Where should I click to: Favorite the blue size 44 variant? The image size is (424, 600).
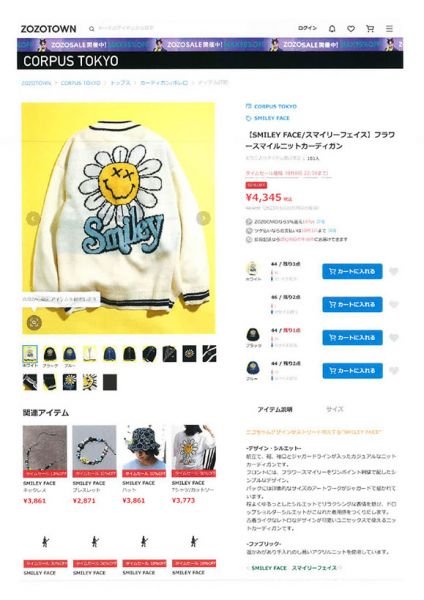pyautogui.click(x=394, y=370)
